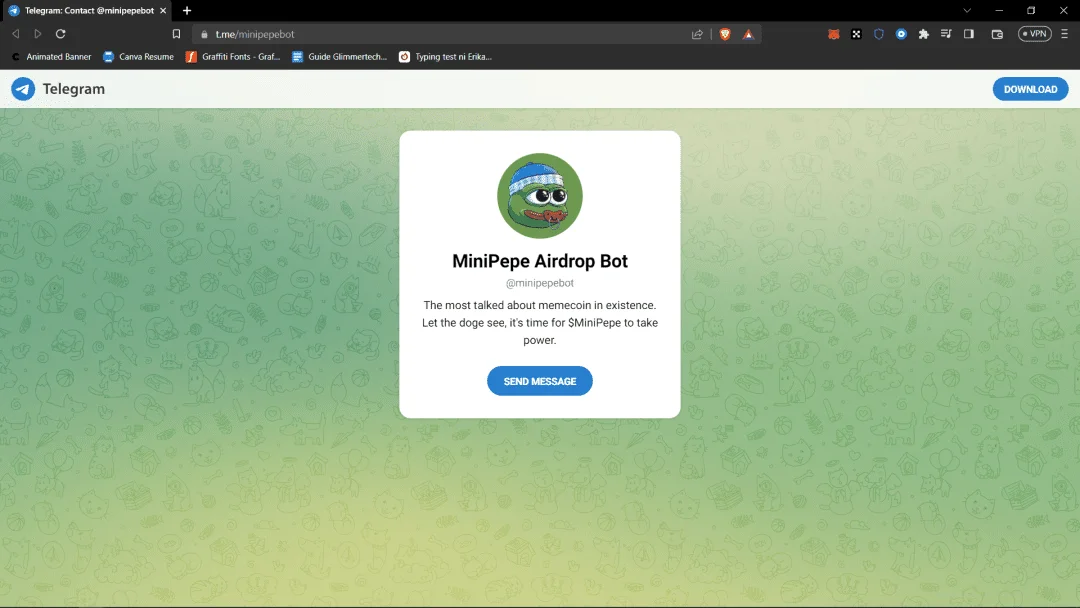1080x608 pixels.
Task: Select the @minipepebot username text
Action: [x=539, y=283]
